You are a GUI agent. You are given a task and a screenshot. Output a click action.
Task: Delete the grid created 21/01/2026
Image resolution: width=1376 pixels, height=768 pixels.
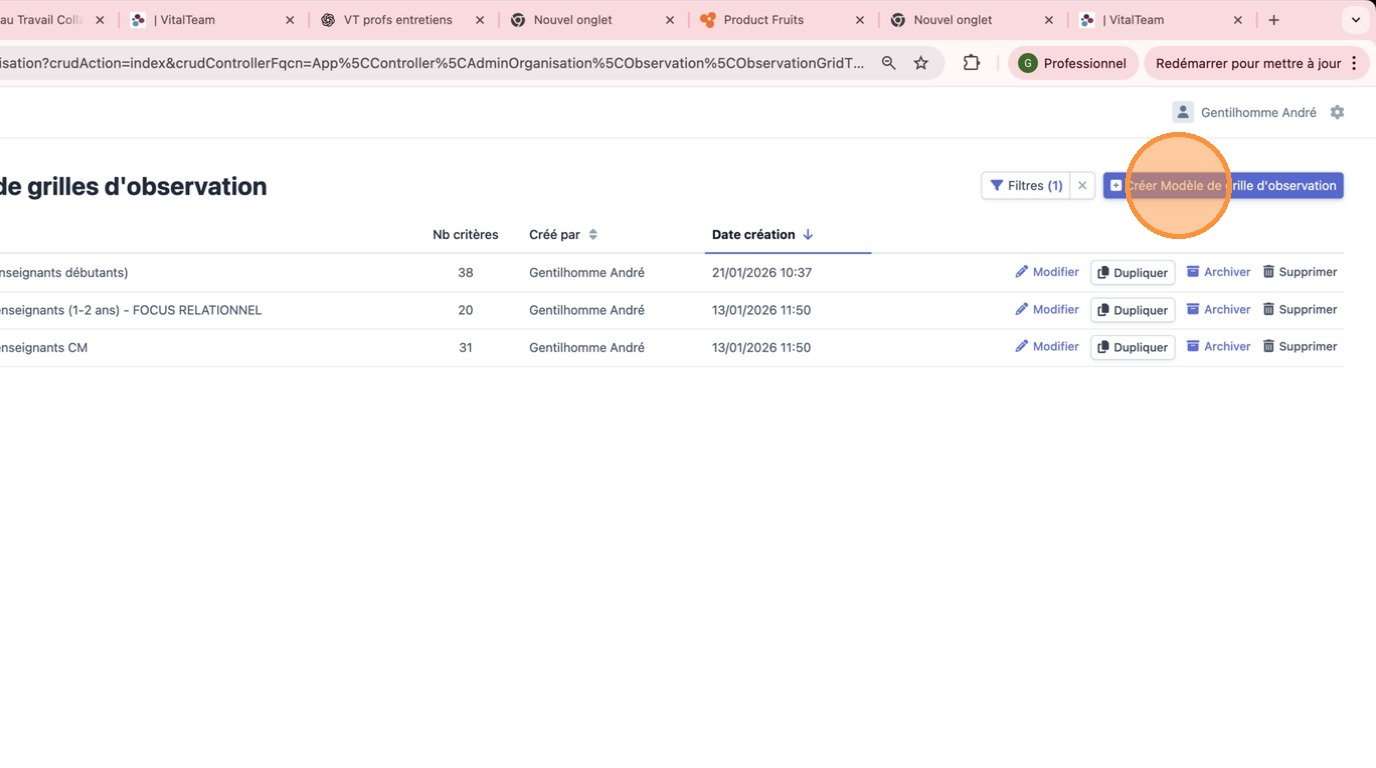1299,272
